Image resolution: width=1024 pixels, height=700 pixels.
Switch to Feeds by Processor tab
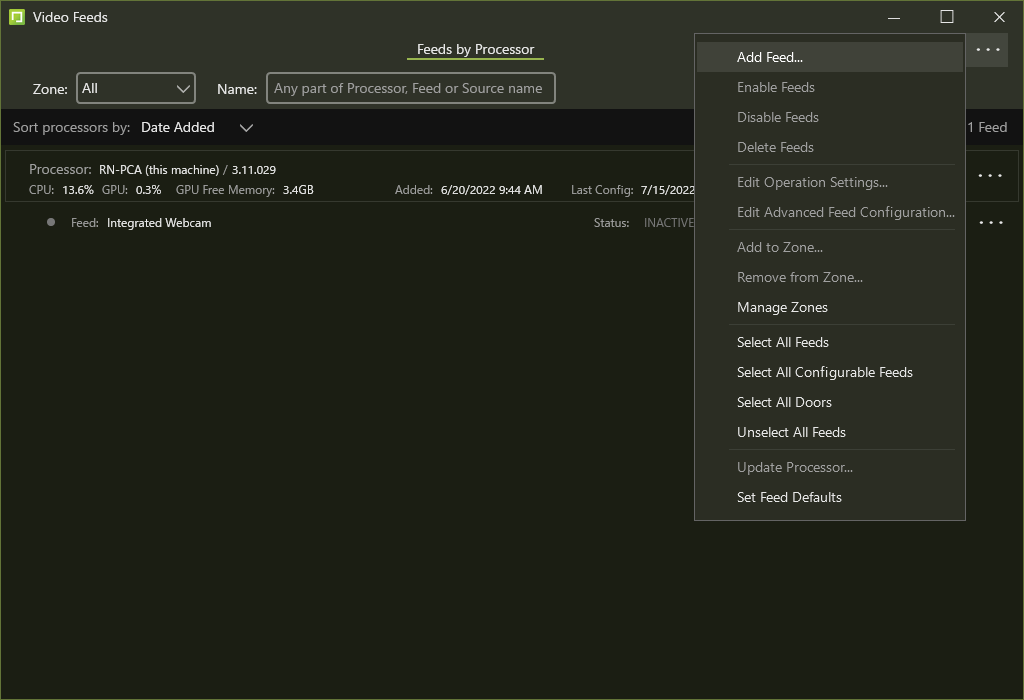pyautogui.click(x=475, y=49)
